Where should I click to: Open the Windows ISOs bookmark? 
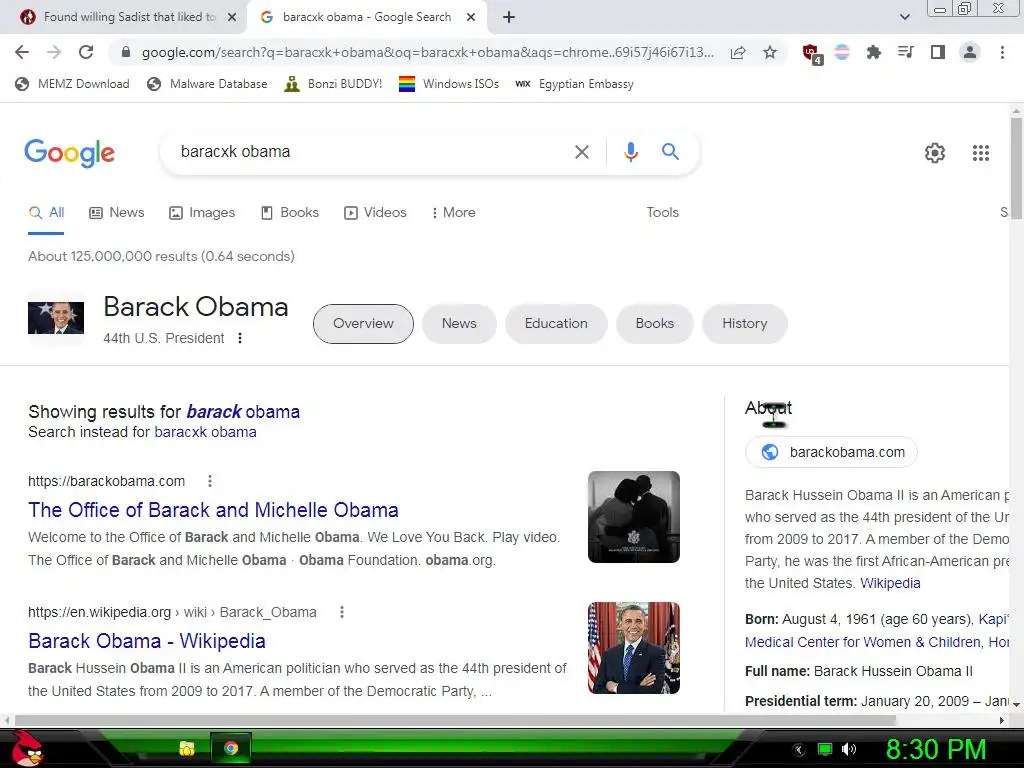(449, 84)
